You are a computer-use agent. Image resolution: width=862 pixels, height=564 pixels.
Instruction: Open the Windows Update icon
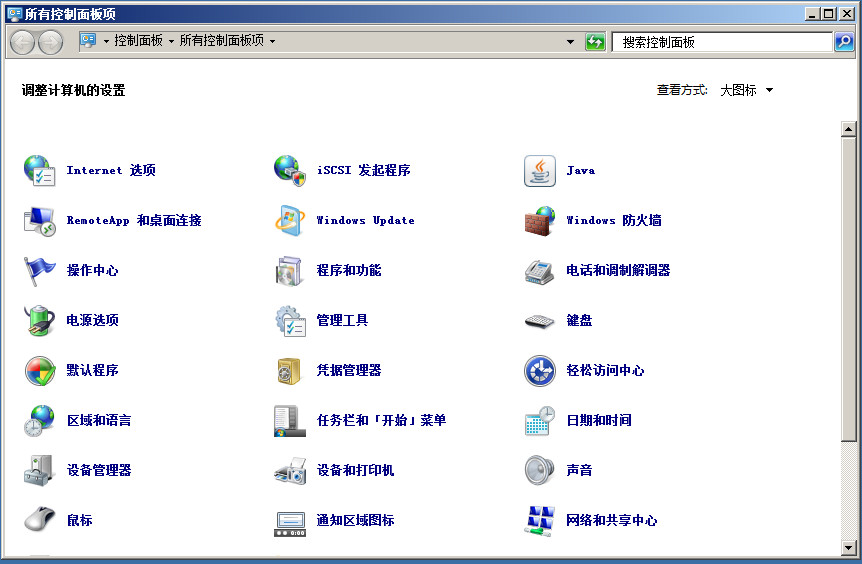[290, 220]
